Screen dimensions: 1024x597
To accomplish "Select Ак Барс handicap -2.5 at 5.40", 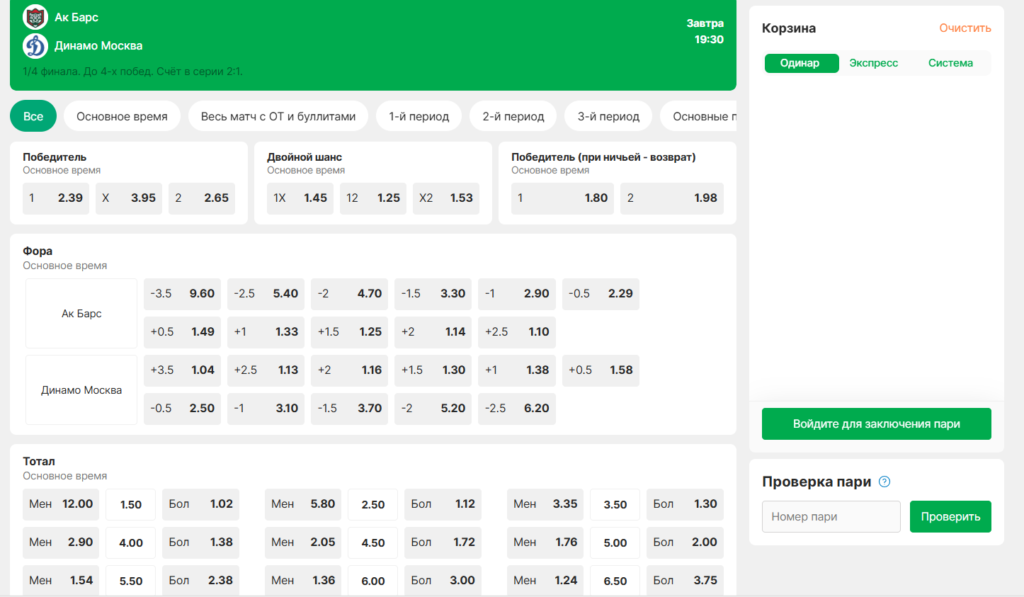I will point(266,294).
